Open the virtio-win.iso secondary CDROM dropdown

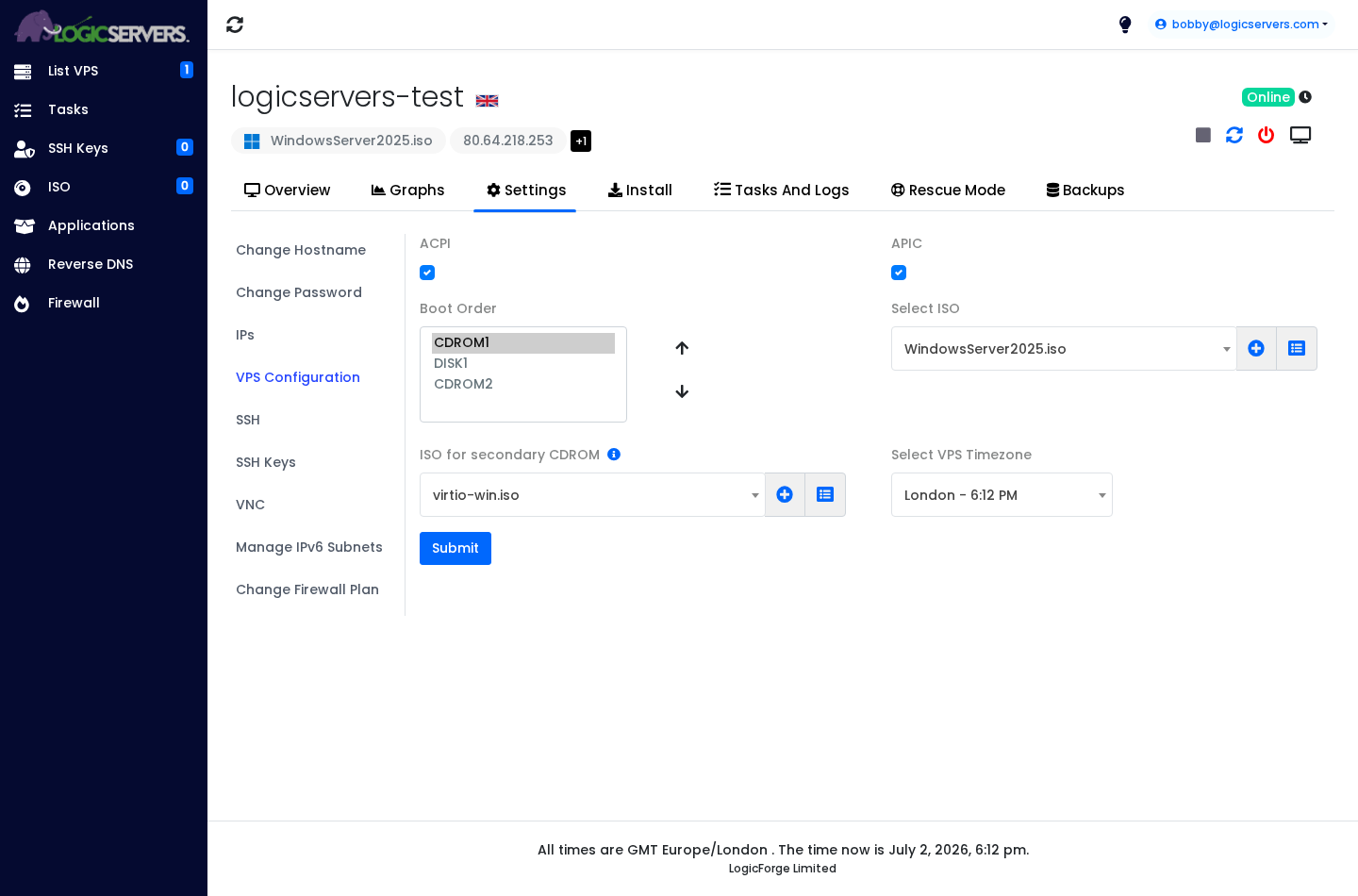point(592,495)
